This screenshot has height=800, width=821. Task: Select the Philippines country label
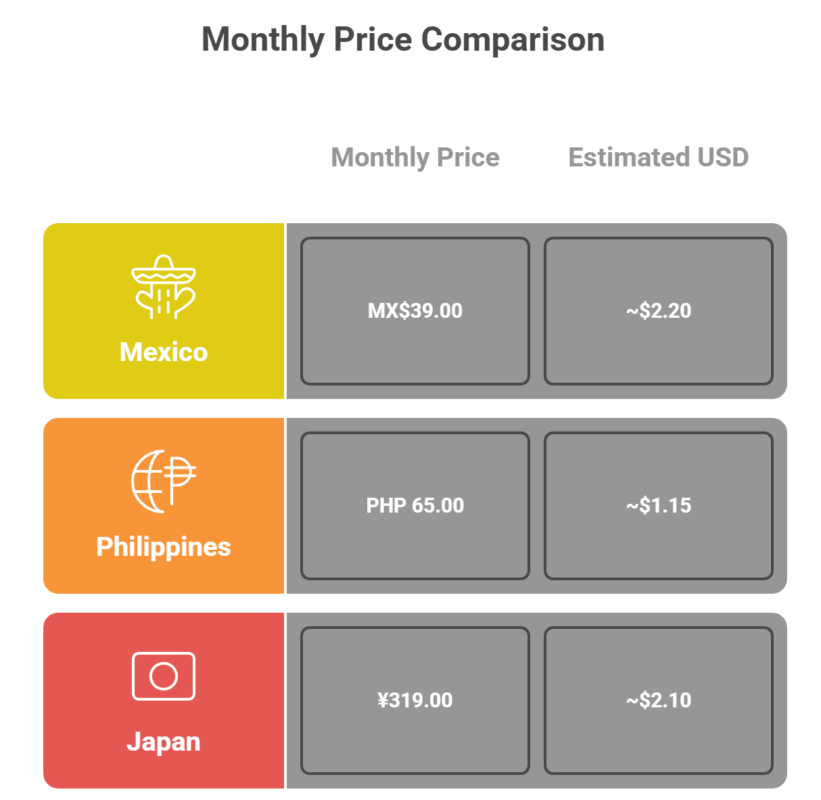click(x=163, y=547)
